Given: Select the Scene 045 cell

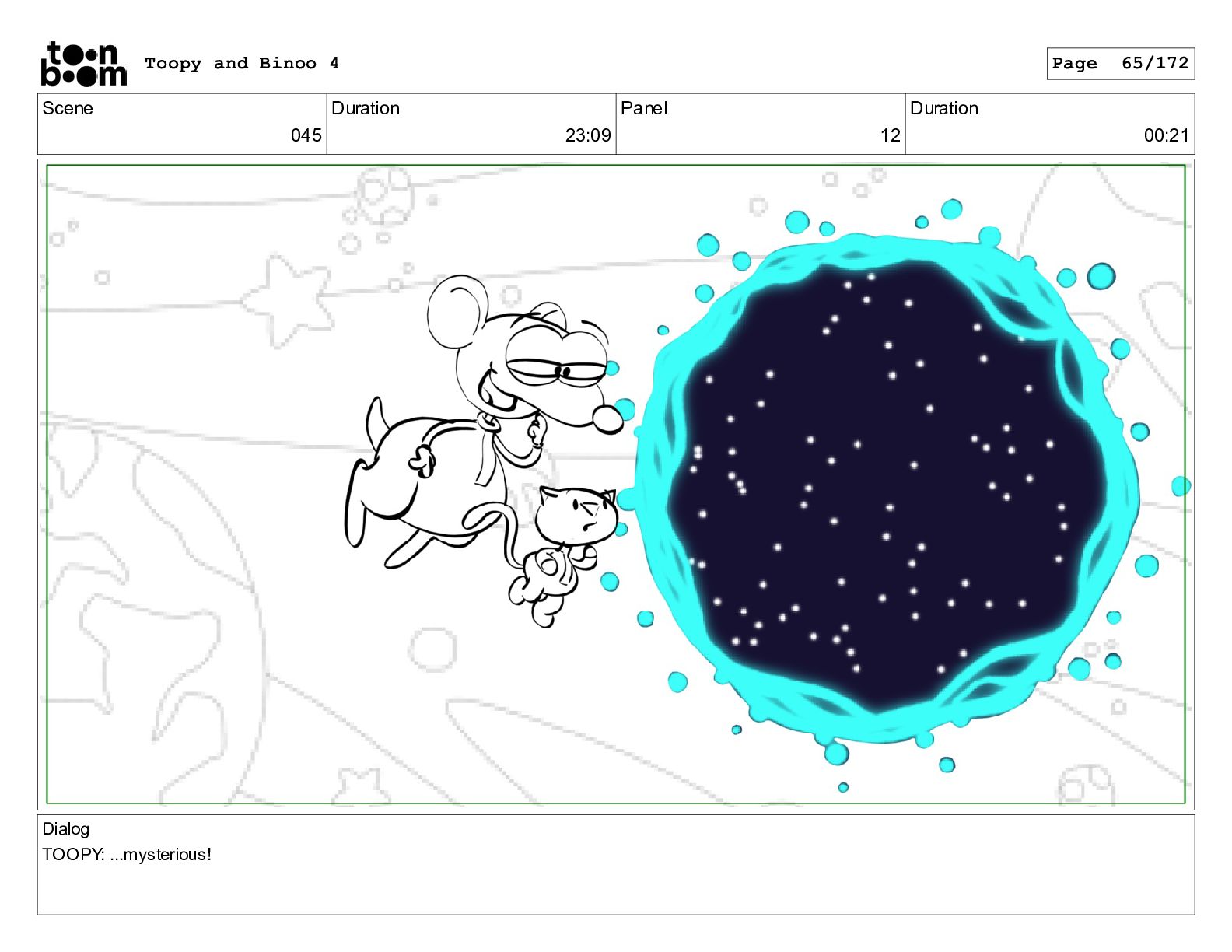Looking at the screenshot, I should tap(182, 124).
